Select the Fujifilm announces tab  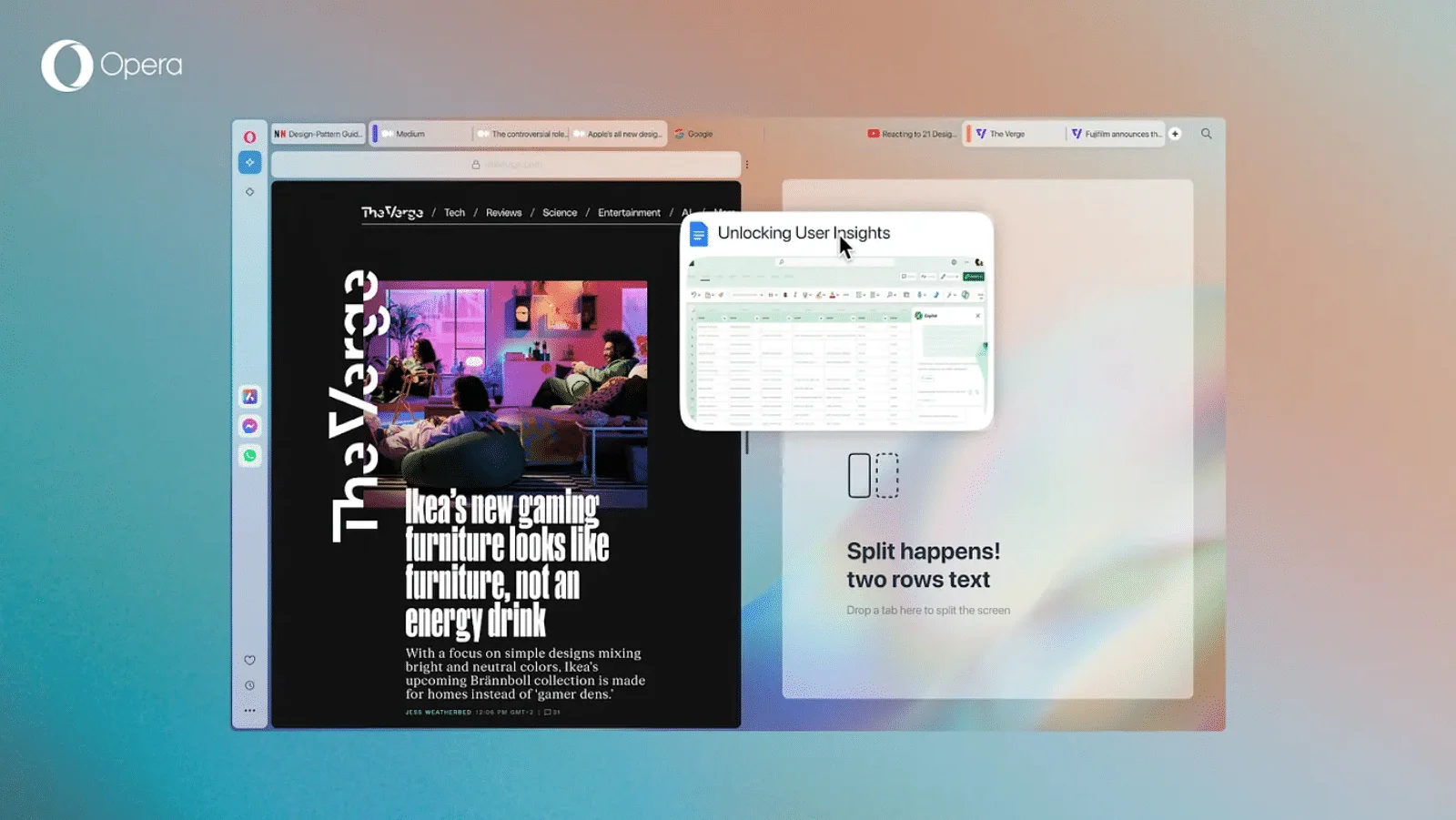tap(1117, 134)
